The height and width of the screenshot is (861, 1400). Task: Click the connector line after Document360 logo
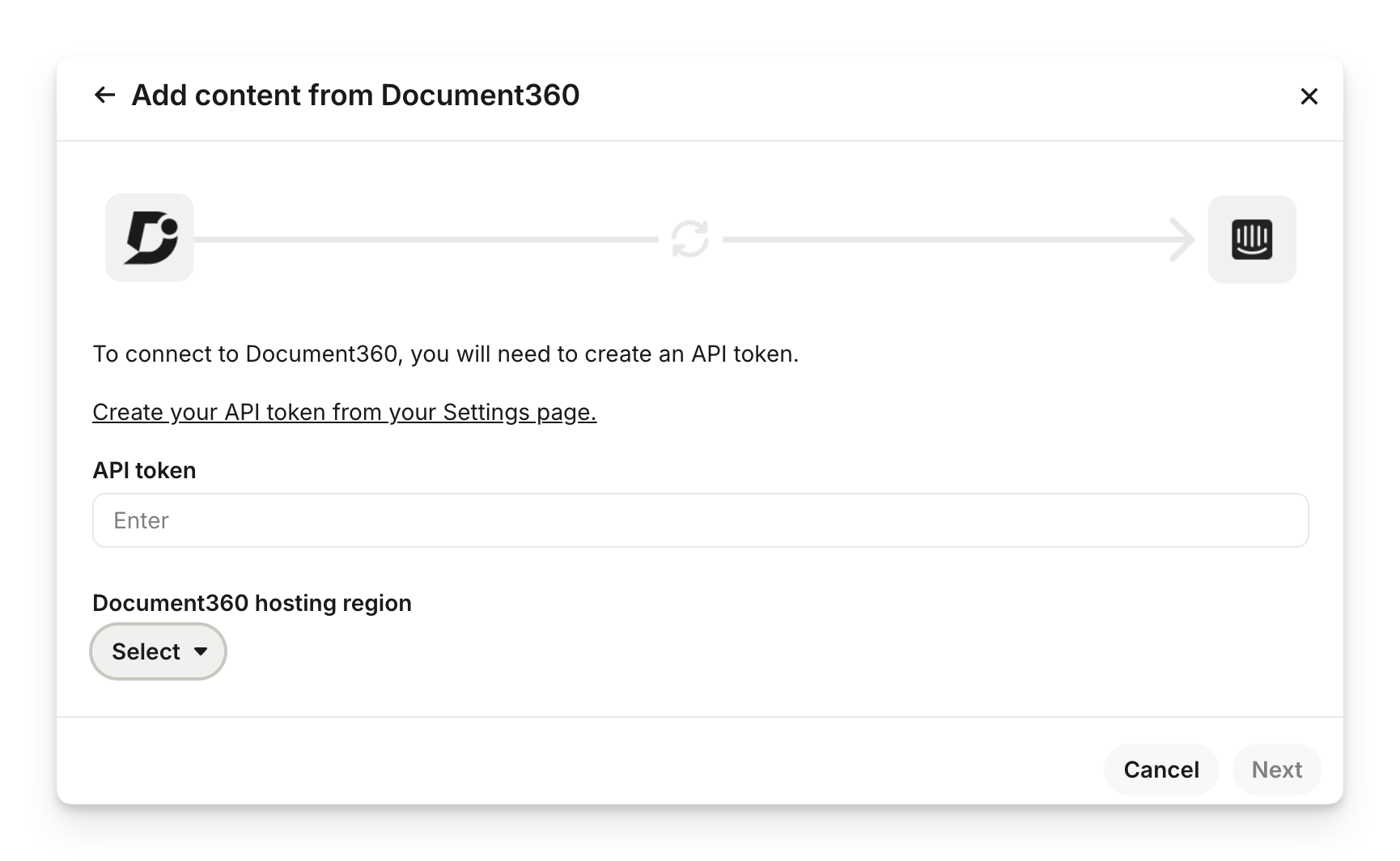tap(425, 240)
